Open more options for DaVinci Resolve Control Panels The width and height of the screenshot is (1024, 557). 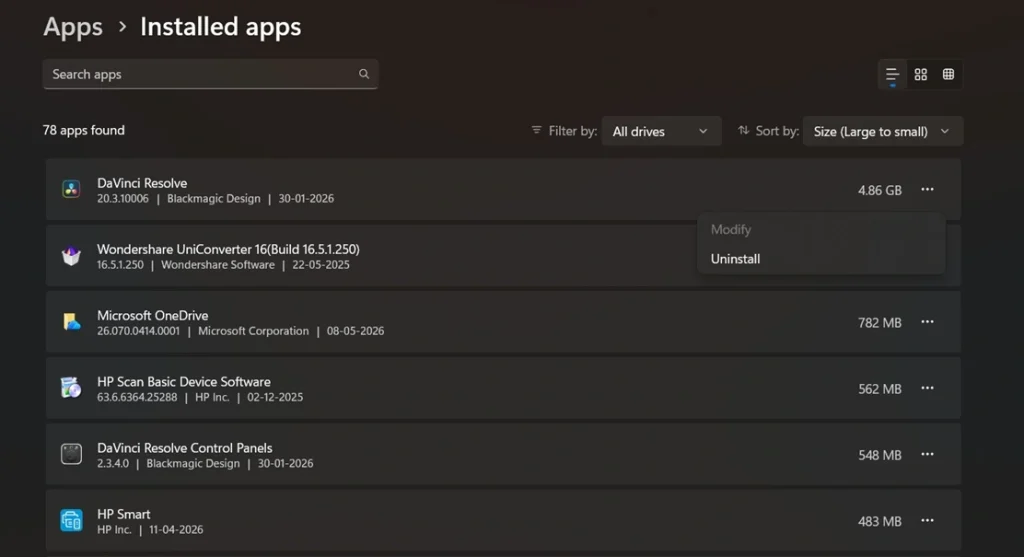point(927,454)
